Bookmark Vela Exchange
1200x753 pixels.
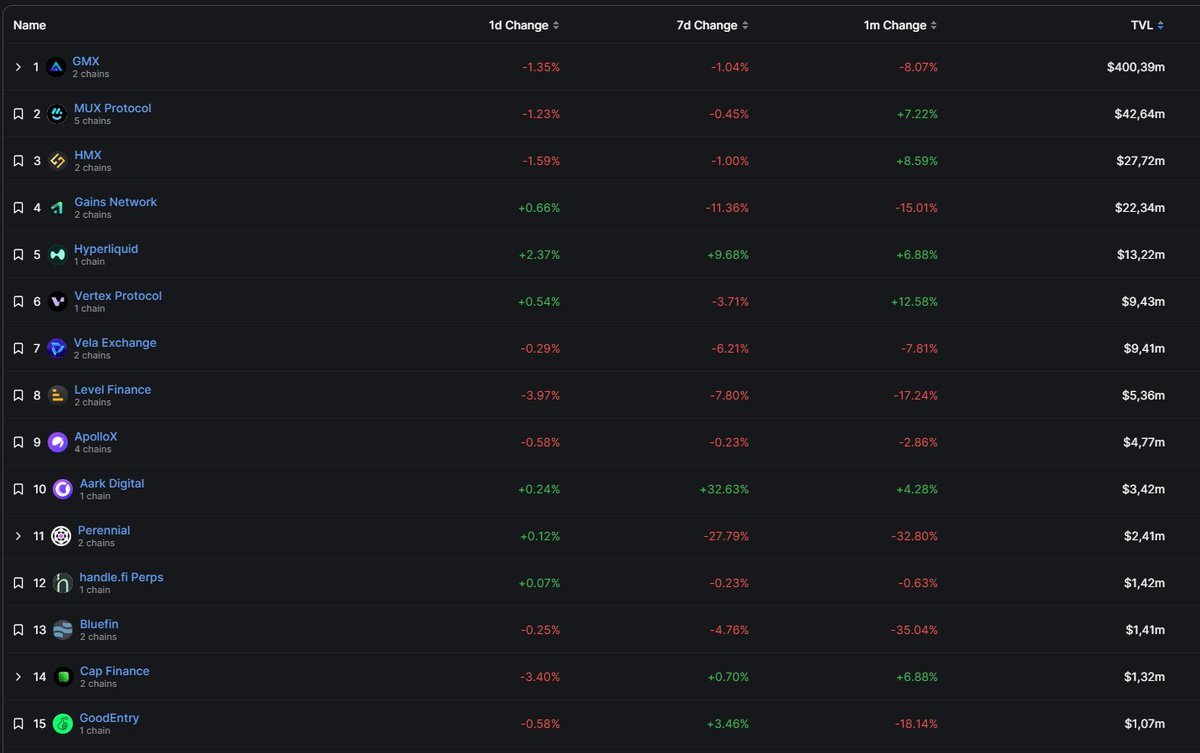(x=18, y=348)
